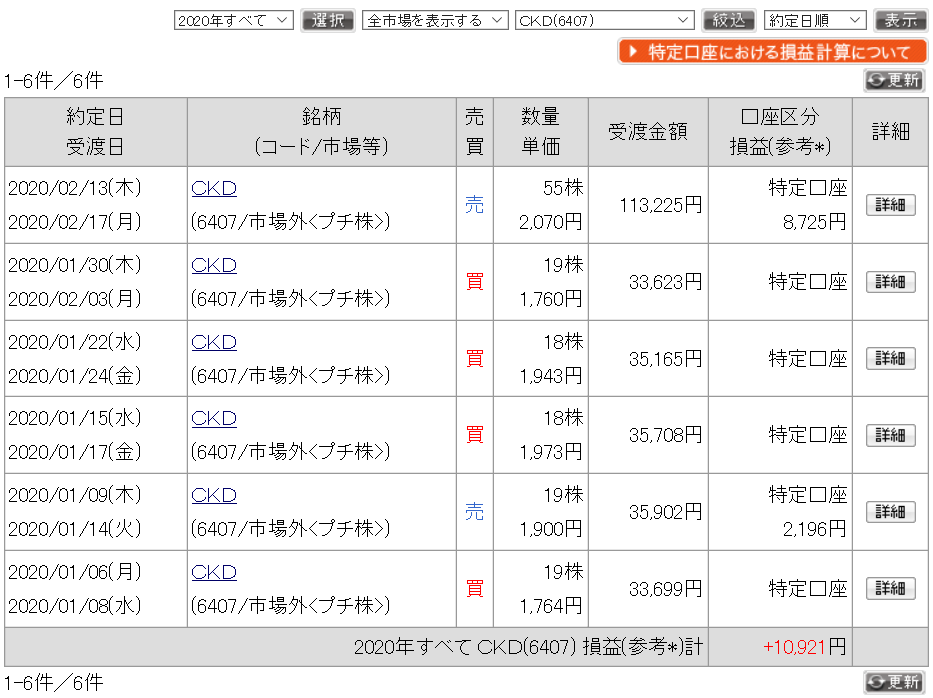Image resolution: width=933 pixels, height=698 pixels.
Task: Click the 買 marker in 2020/01/06 row
Action: click(x=474, y=589)
